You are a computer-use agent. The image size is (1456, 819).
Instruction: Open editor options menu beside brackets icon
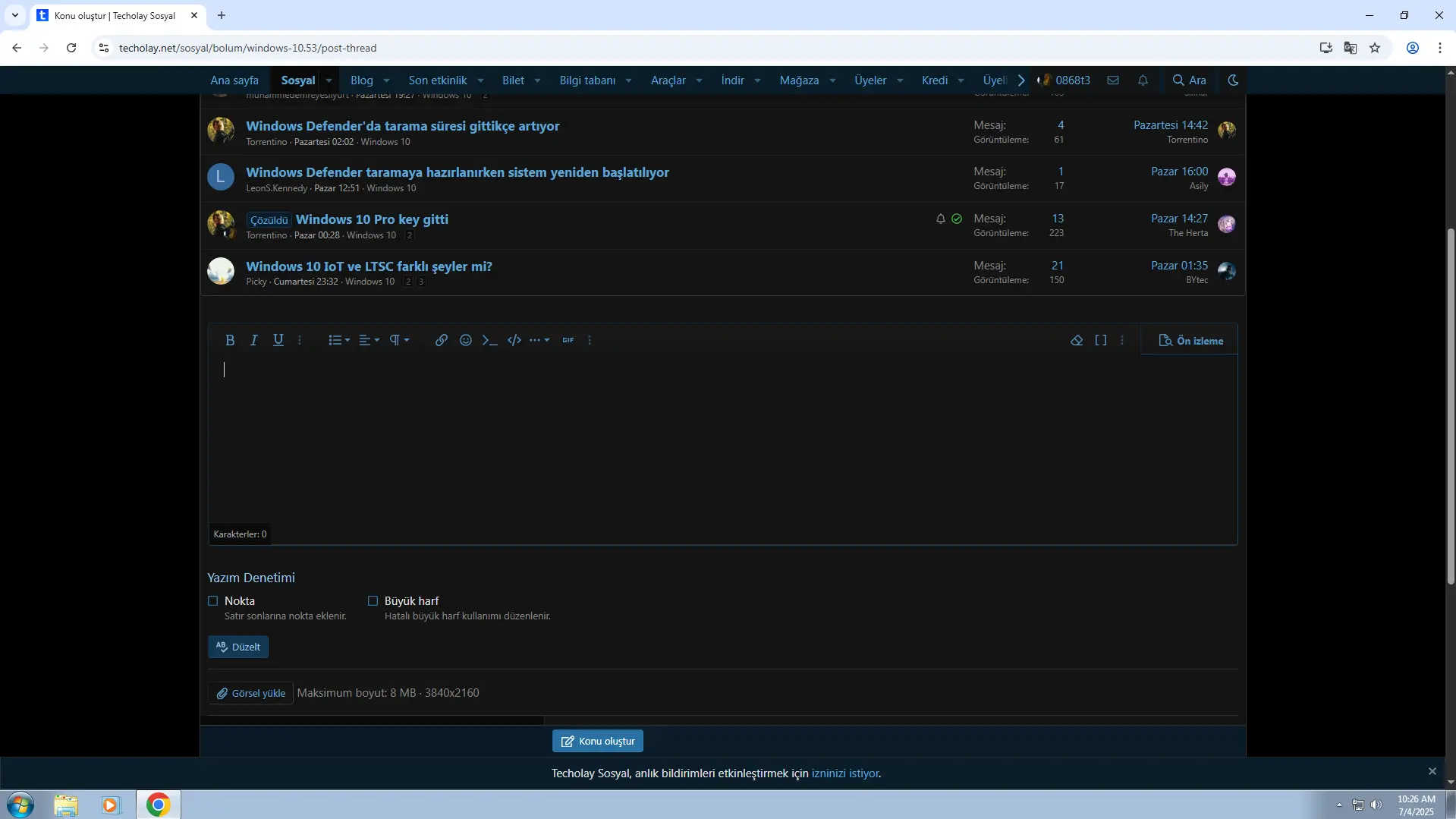pyautogui.click(x=1122, y=340)
